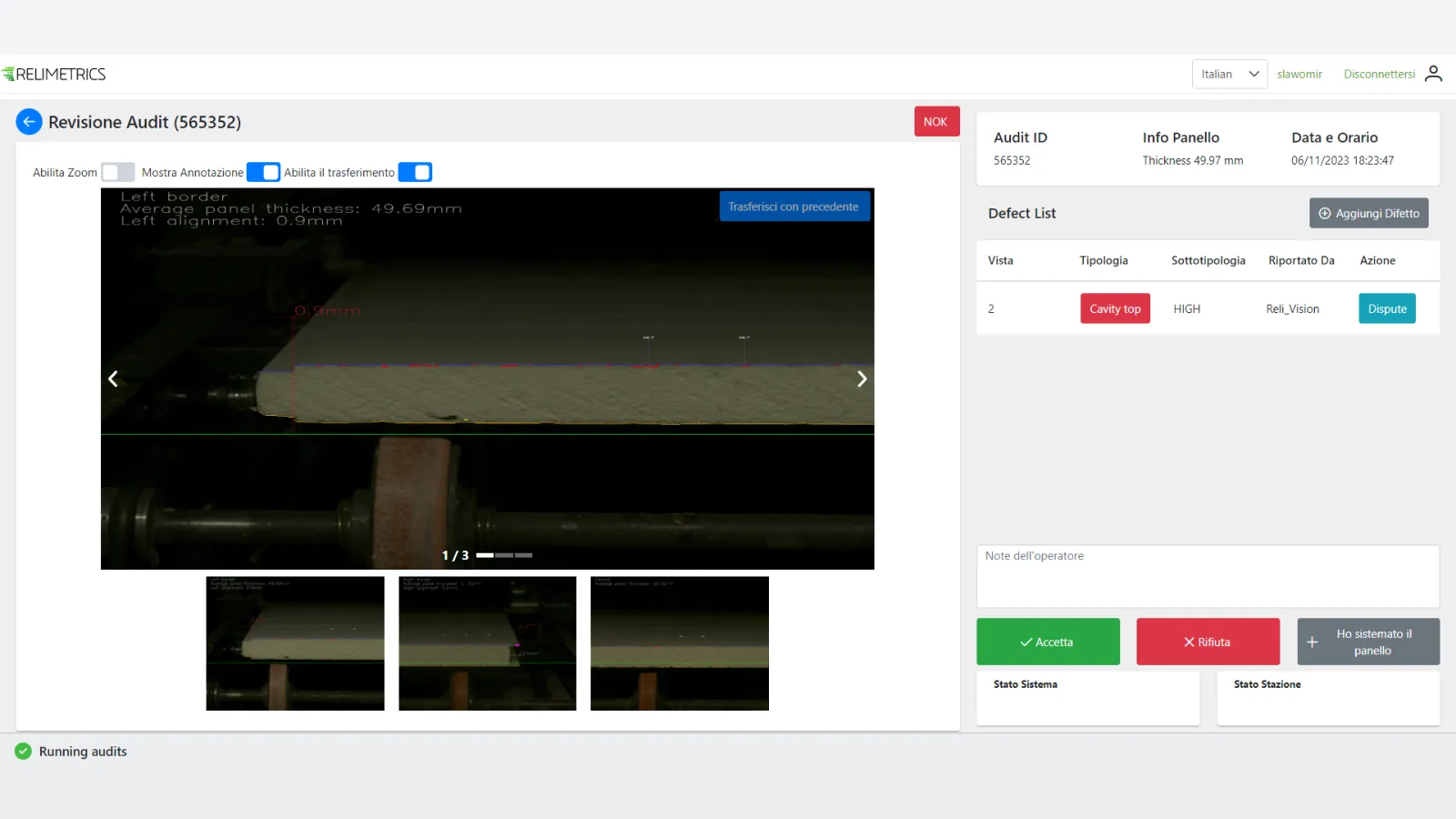This screenshot has height=819, width=1456.
Task: Click the Trasferisci con precedente button
Action: [794, 207]
